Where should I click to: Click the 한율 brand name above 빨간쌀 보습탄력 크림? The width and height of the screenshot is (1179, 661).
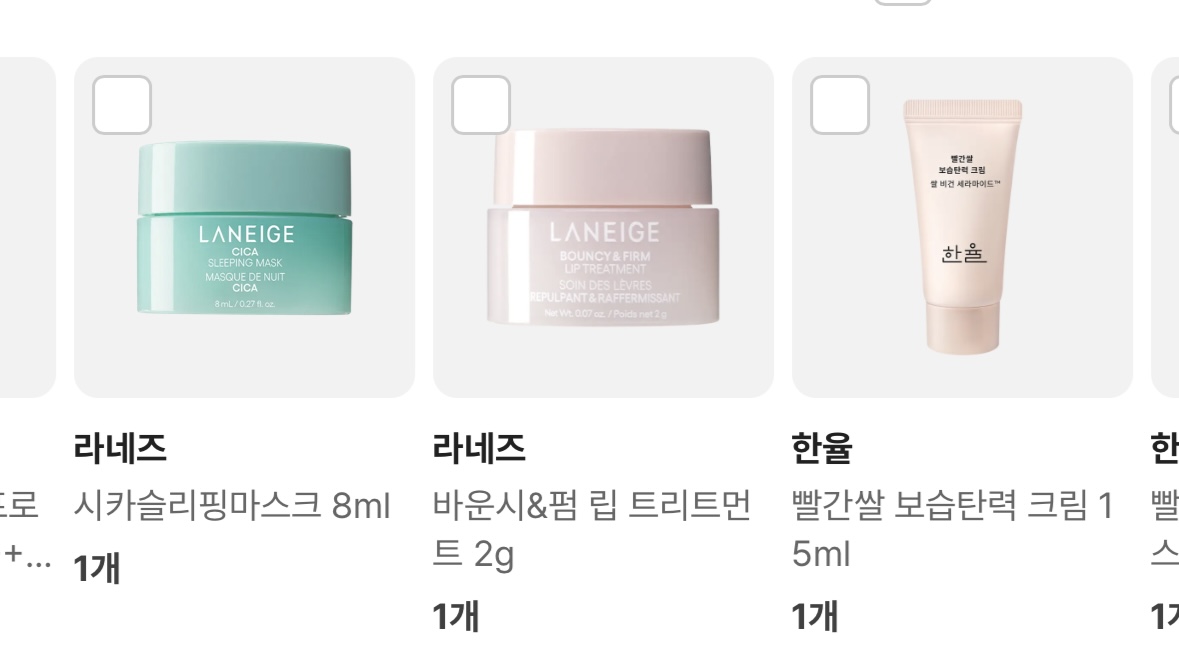pyautogui.click(x=822, y=448)
